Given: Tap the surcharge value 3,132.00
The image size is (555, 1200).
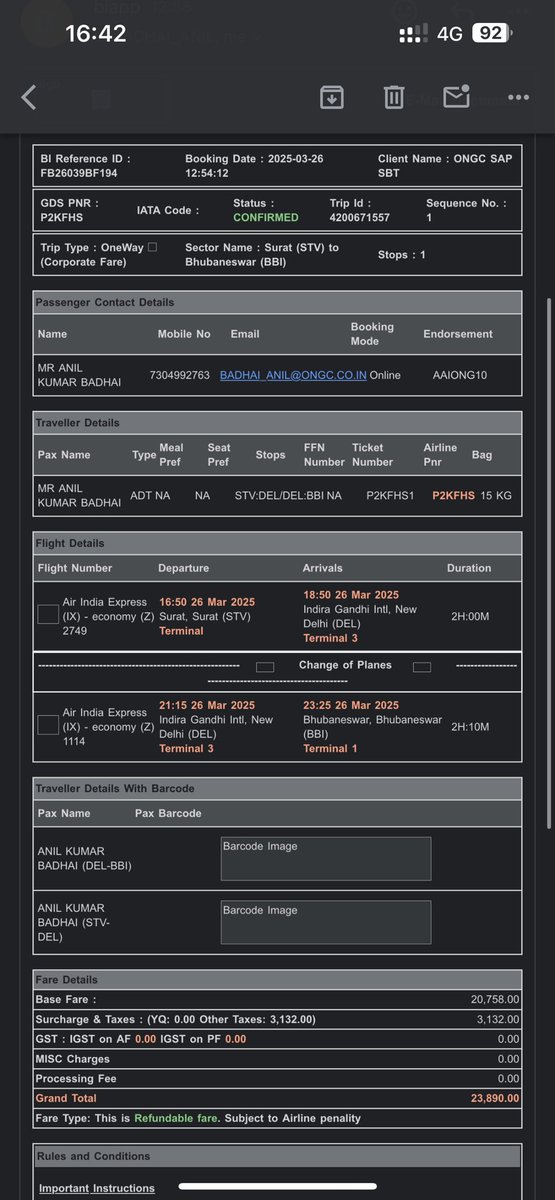Looking at the screenshot, I should (498, 1019).
